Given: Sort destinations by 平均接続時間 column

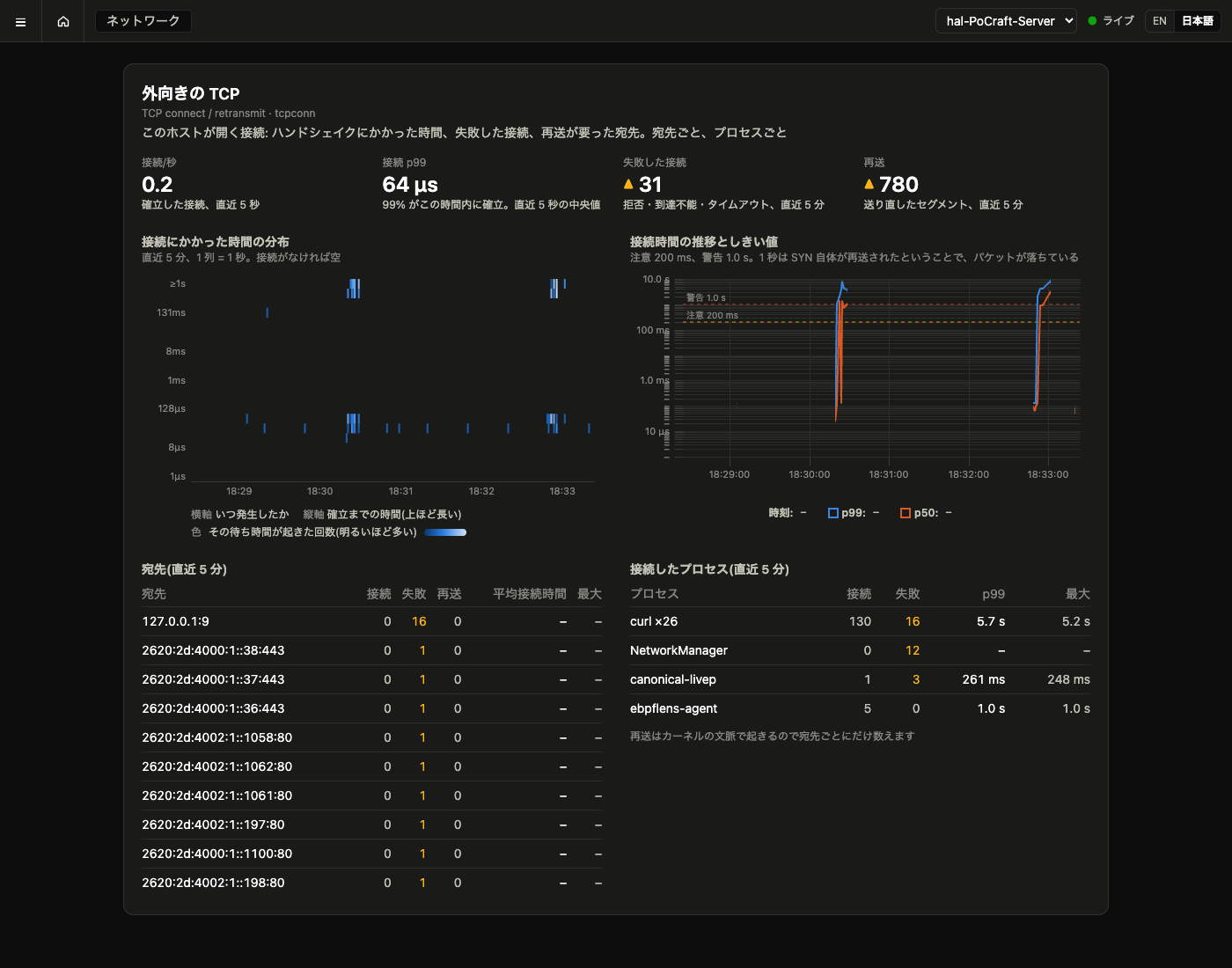Looking at the screenshot, I should click(x=530, y=594).
